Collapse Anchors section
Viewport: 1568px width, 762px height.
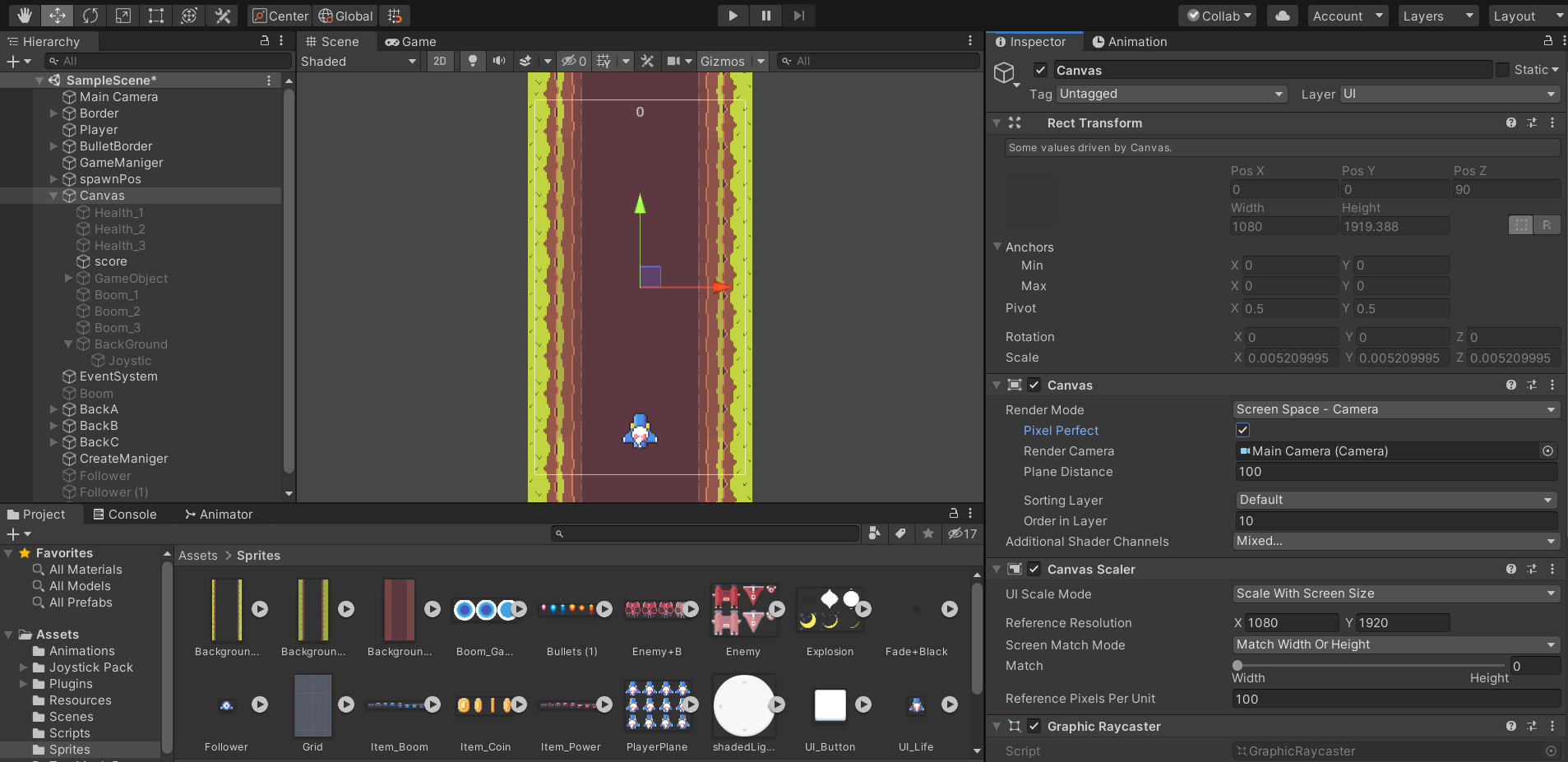pyautogui.click(x=997, y=247)
